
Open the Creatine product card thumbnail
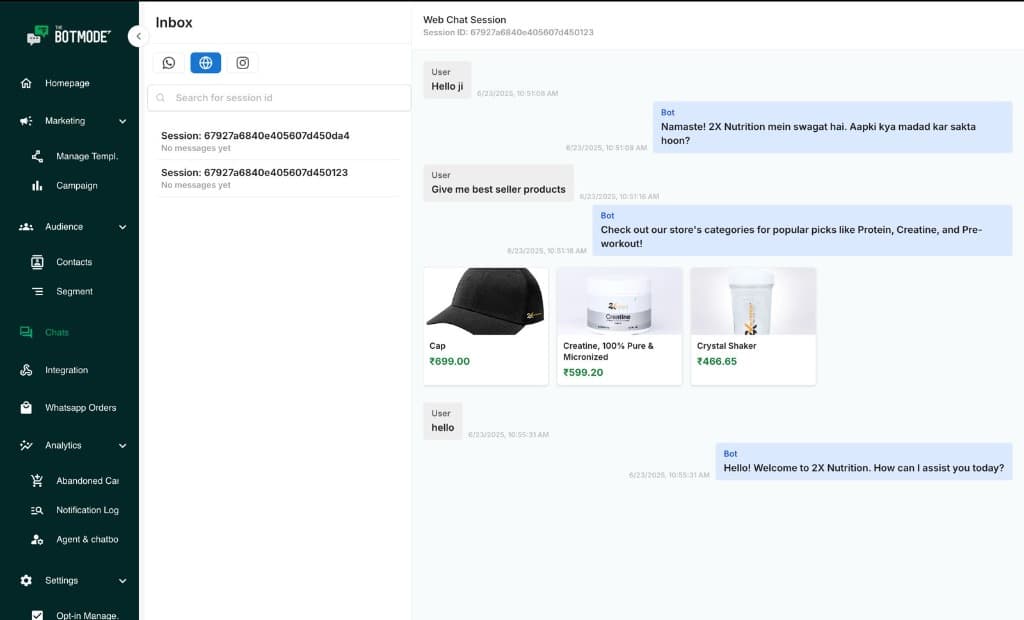[618, 299]
